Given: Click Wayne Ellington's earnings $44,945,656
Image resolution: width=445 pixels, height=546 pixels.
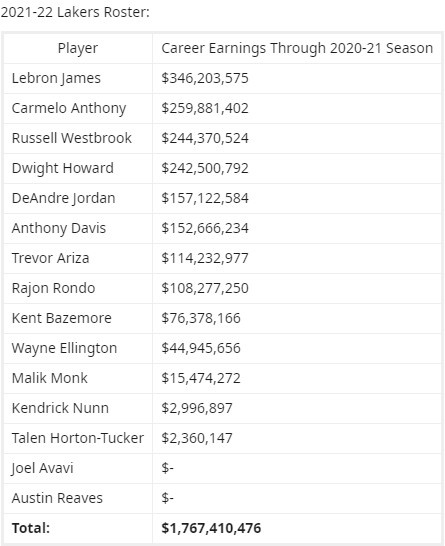Looking at the screenshot, I should [x=201, y=348].
